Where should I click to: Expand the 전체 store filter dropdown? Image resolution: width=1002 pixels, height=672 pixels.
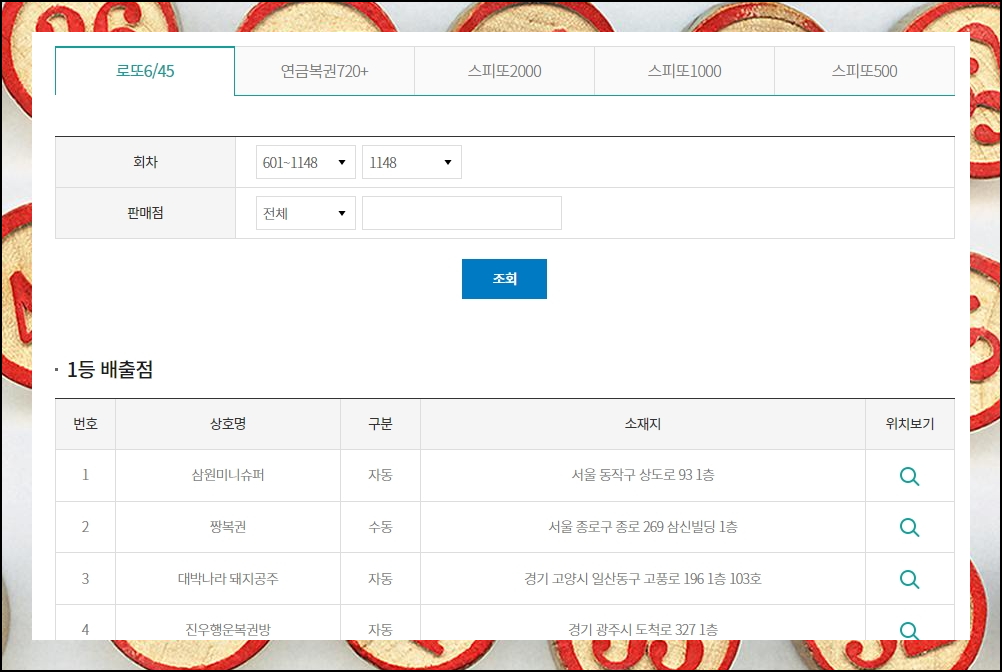(305, 213)
